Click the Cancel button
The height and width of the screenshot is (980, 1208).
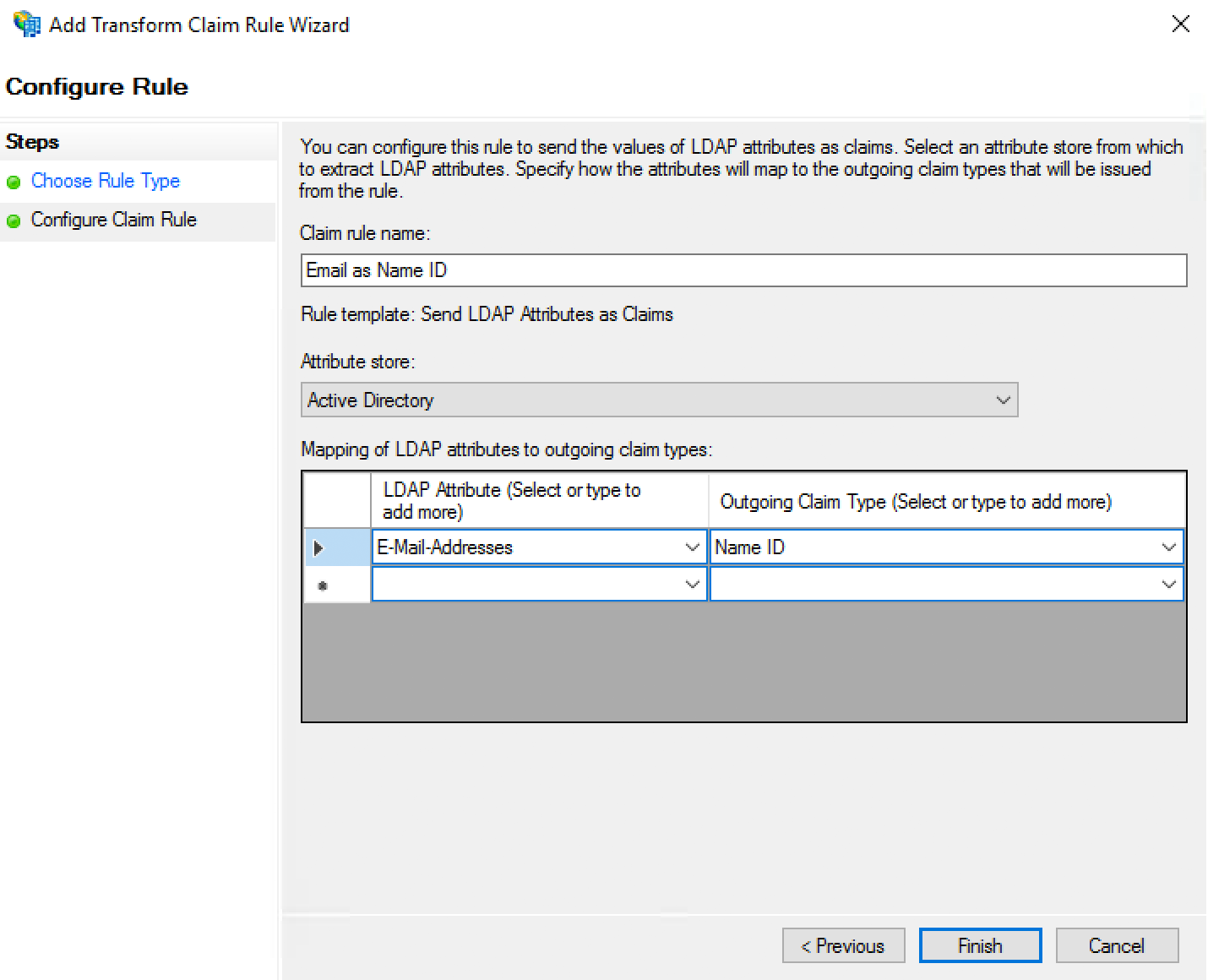(x=1116, y=945)
